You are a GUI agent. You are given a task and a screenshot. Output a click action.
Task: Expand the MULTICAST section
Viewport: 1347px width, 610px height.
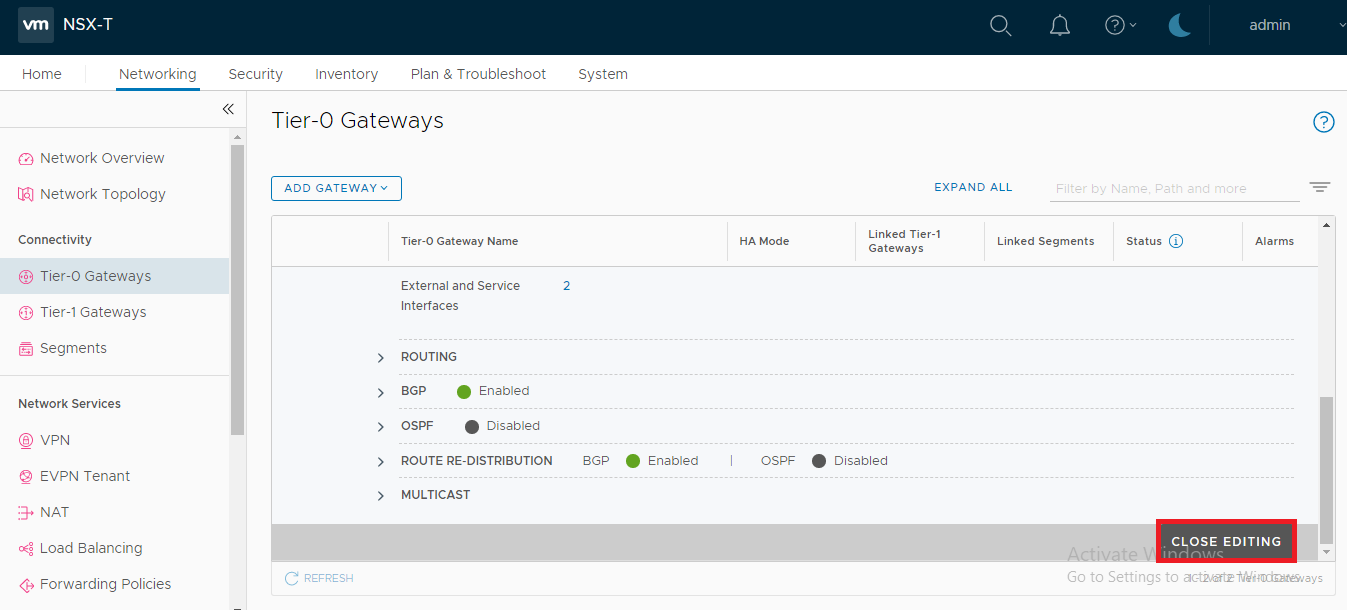[381, 496]
